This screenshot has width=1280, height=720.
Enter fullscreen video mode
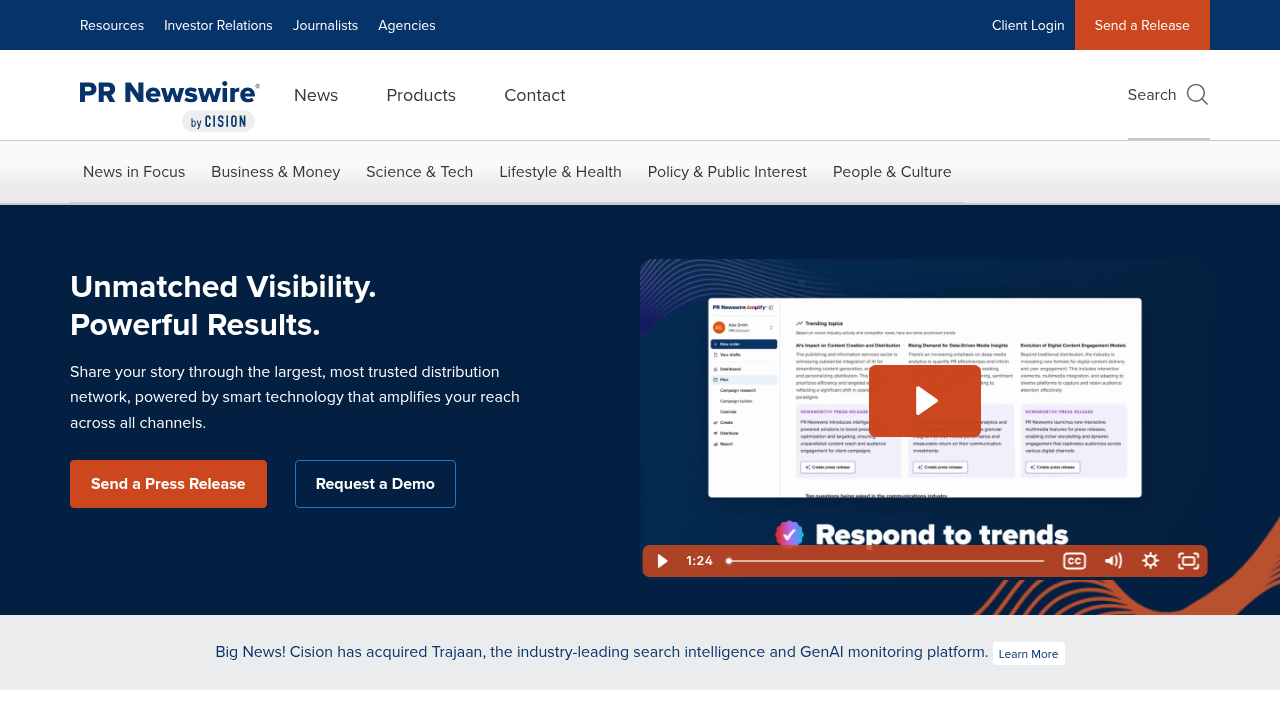[x=1188, y=561]
